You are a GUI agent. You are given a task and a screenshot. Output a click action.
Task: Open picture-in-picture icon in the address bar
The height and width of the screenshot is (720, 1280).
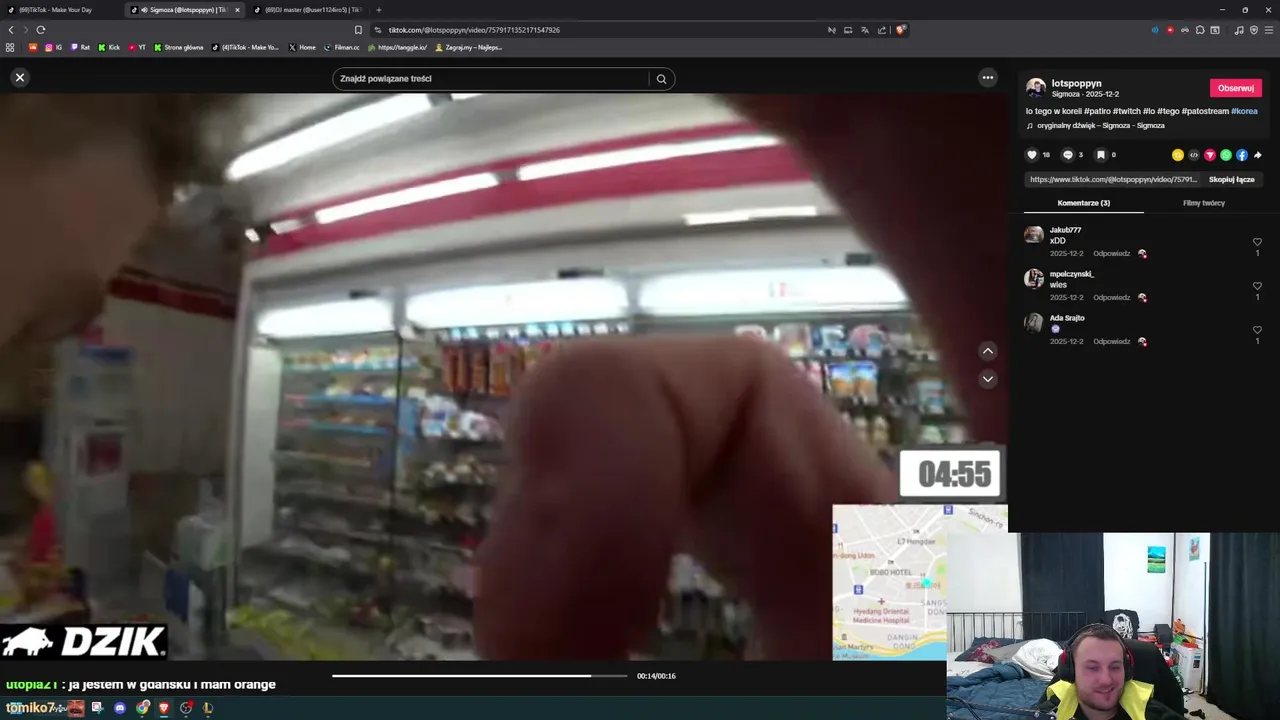click(848, 30)
